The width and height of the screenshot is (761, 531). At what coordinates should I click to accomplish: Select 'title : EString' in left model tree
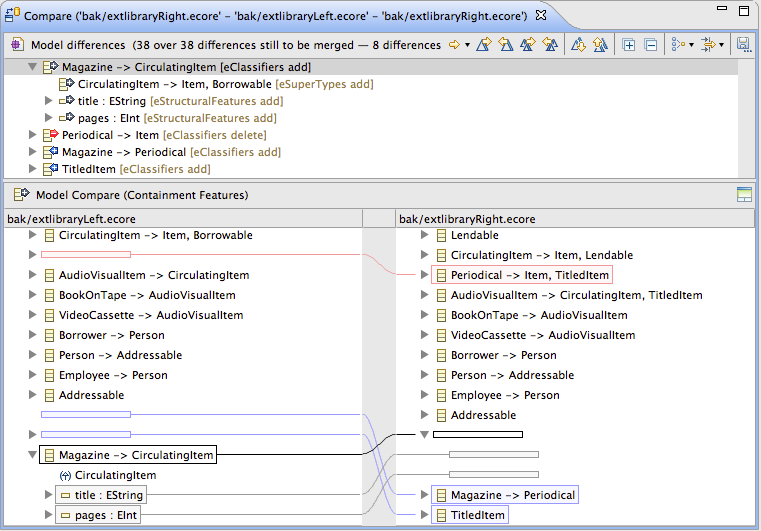click(x=108, y=495)
